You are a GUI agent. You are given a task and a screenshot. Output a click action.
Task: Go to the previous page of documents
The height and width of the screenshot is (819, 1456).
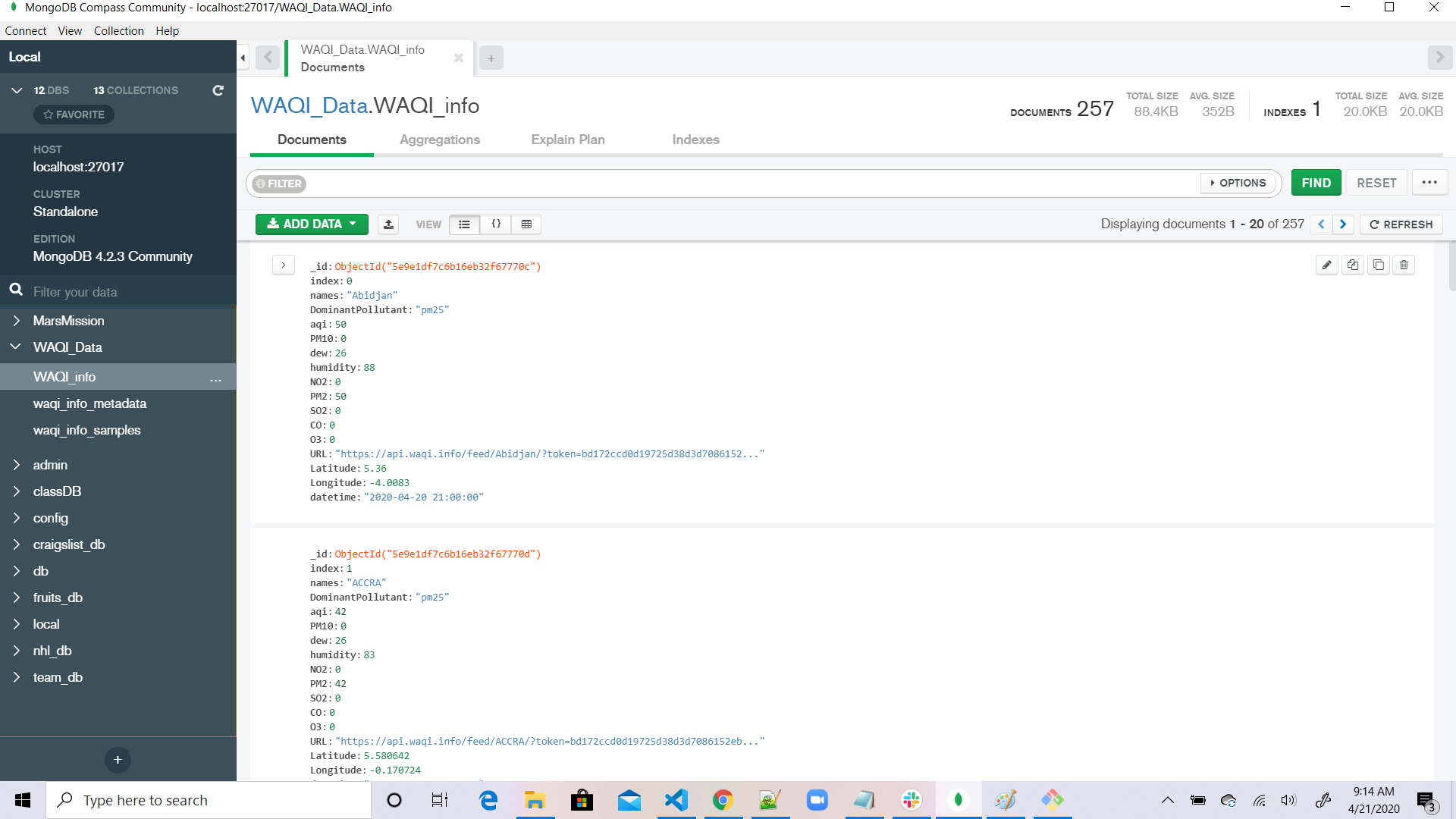tap(1321, 224)
